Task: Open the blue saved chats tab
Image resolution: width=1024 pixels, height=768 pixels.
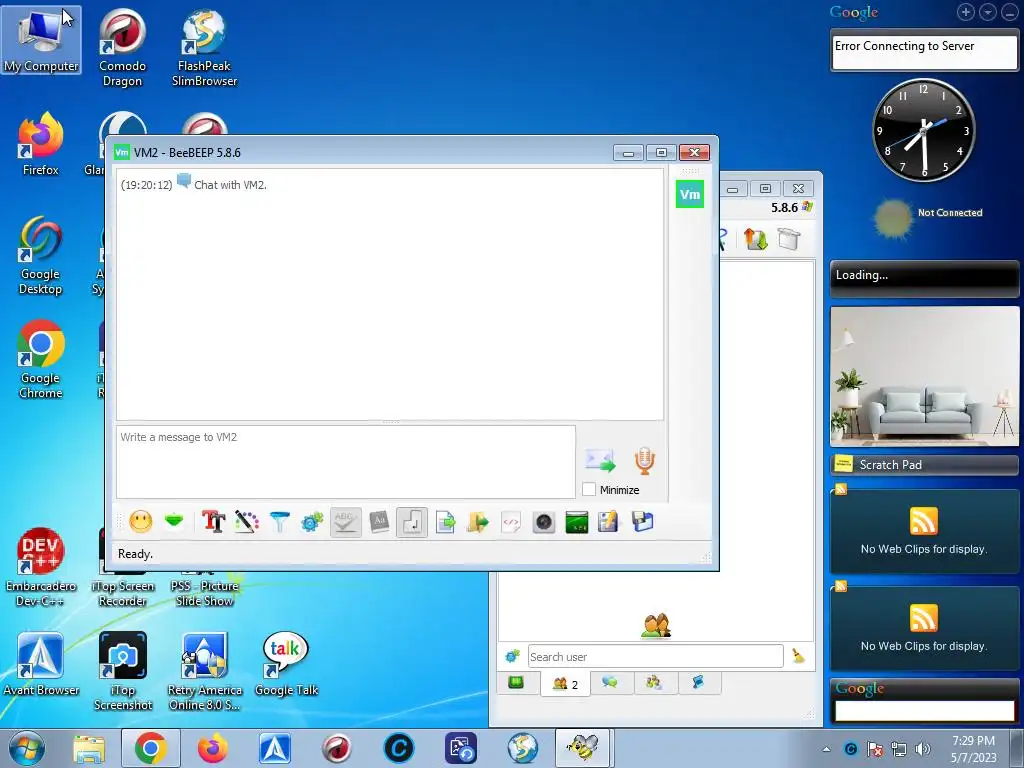Action: click(x=698, y=682)
